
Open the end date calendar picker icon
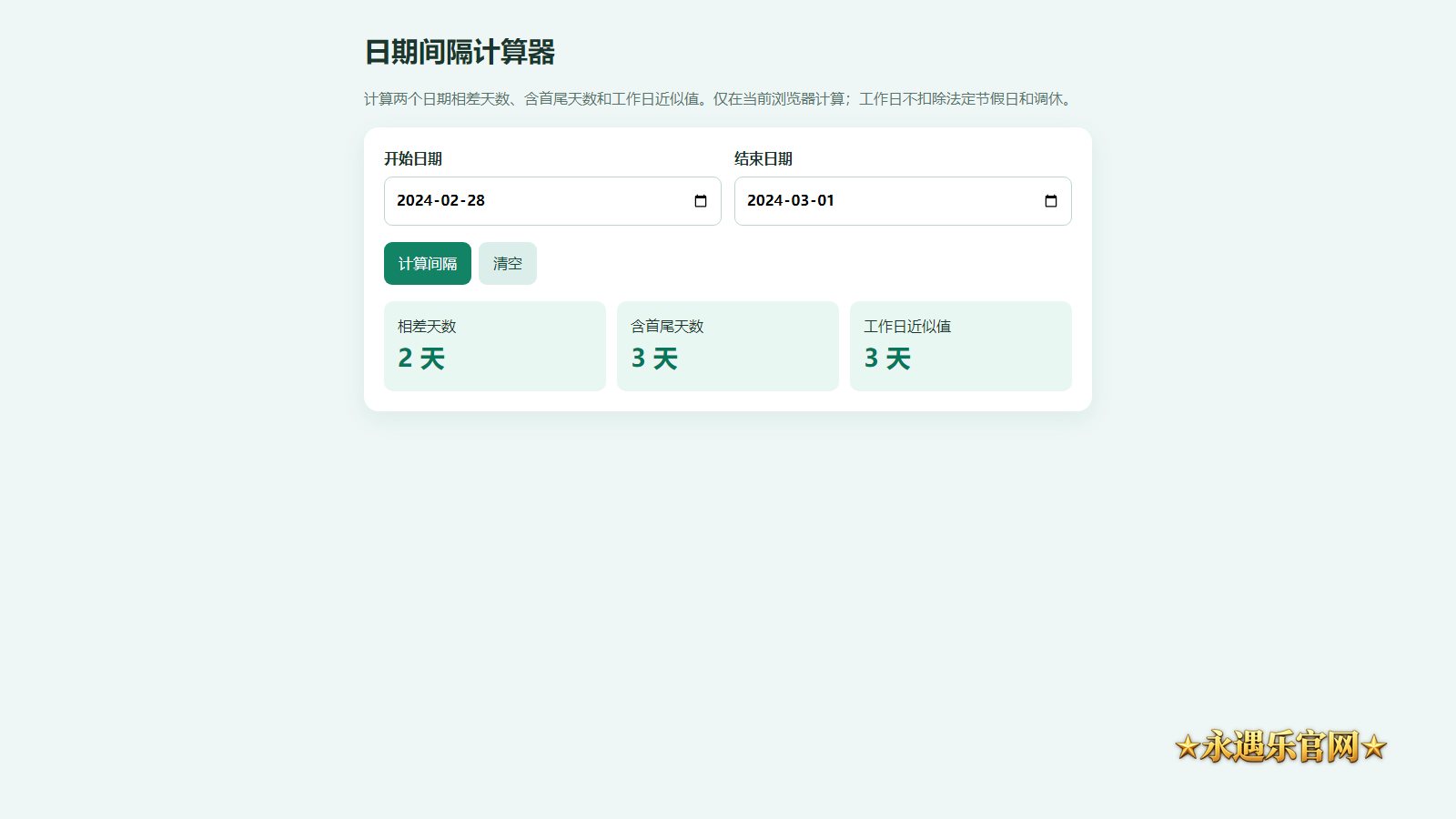1051,201
